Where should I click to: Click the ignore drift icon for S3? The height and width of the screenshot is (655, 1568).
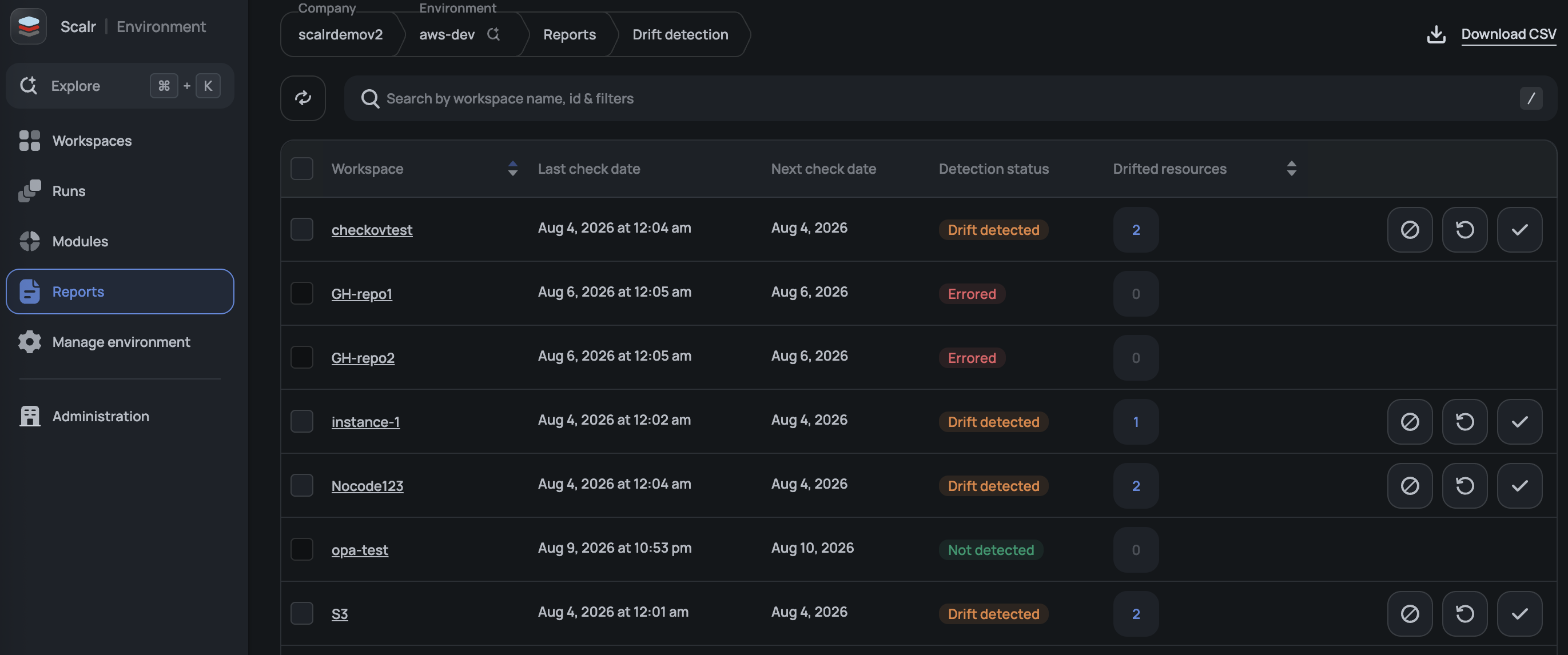[x=1410, y=614]
